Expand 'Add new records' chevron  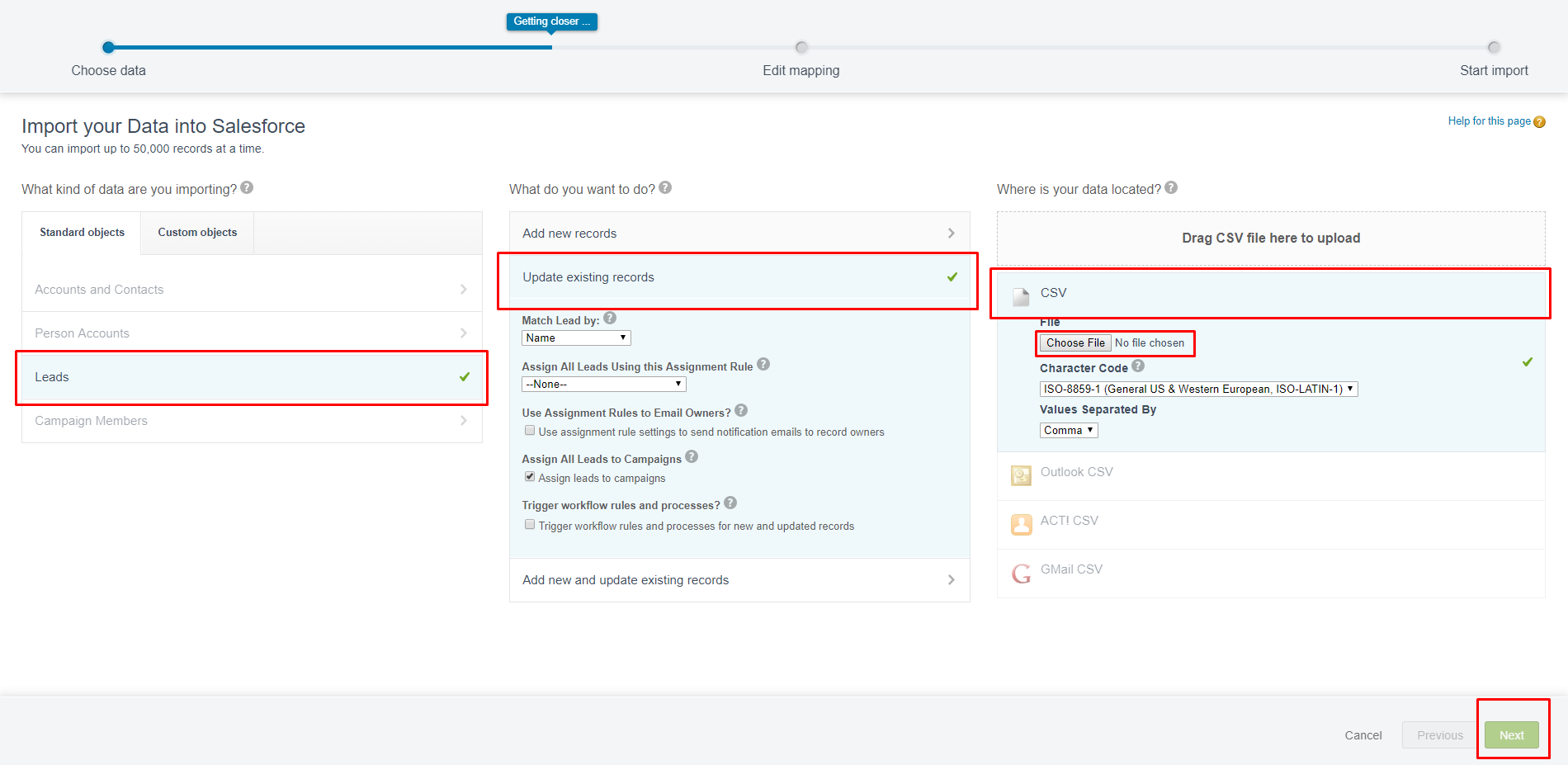tap(952, 234)
